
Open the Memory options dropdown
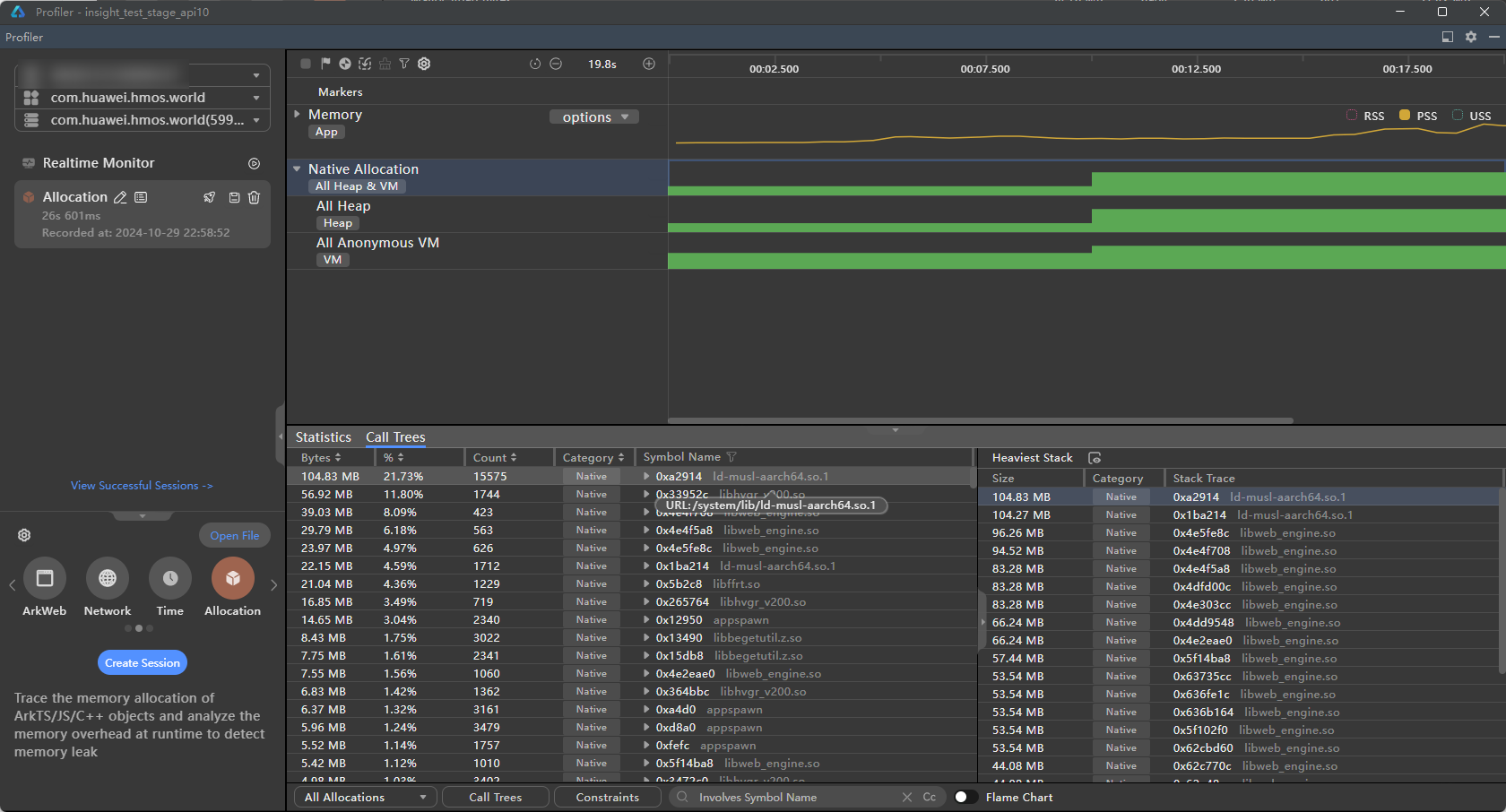pos(594,117)
